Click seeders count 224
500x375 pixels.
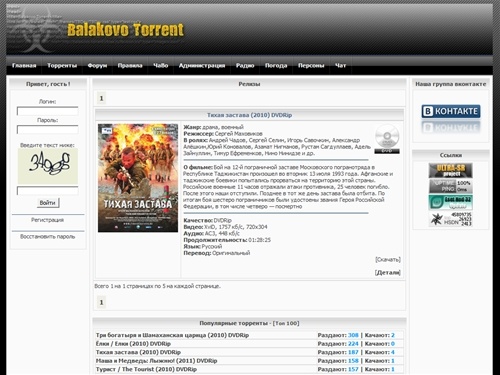[x=353, y=344]
